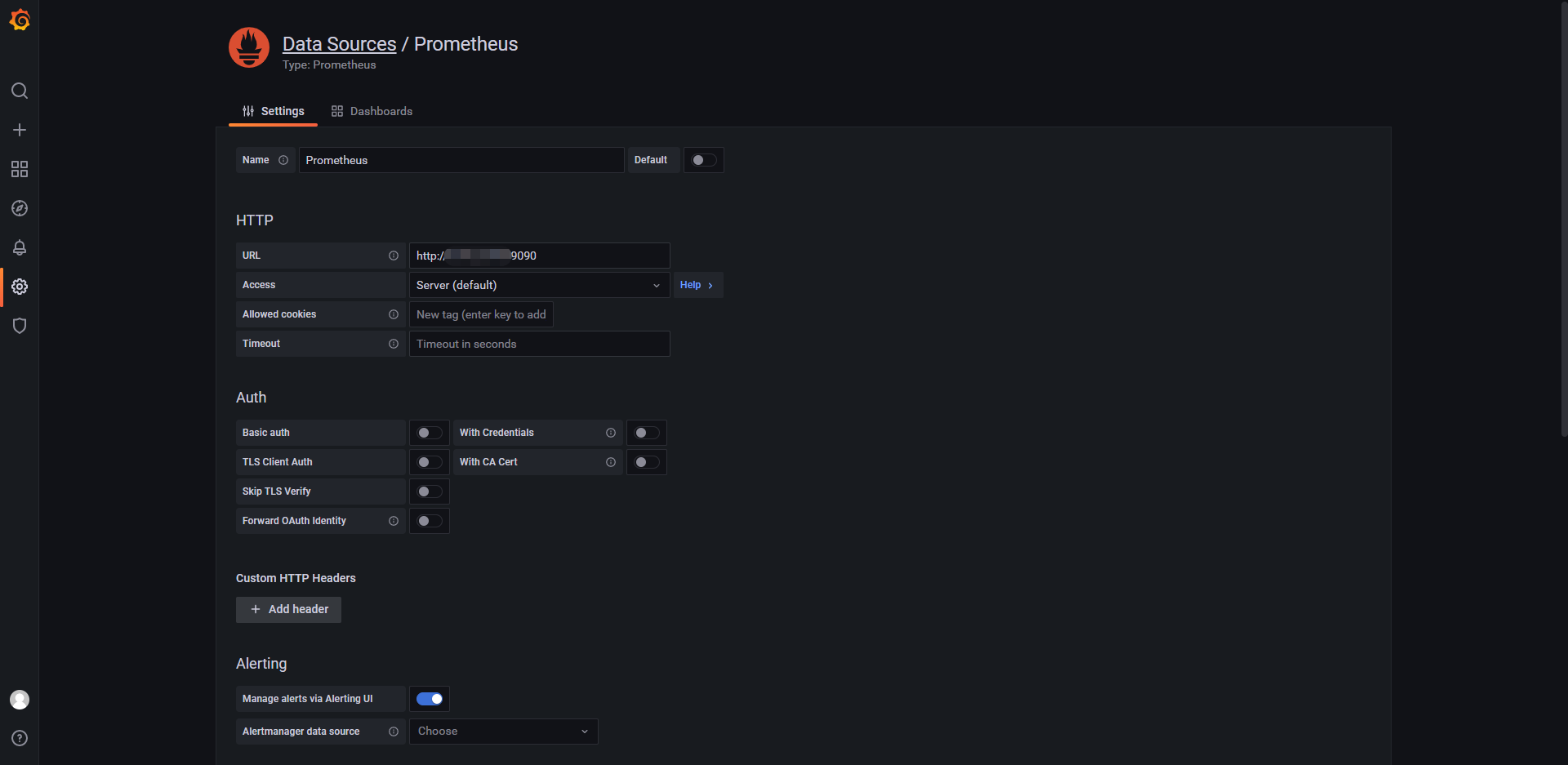This screenshot has height=765, width=1568.
Task: Open the Search dashboards icon in sidebar
Action: pyautogui.click(x=20, y=91)
